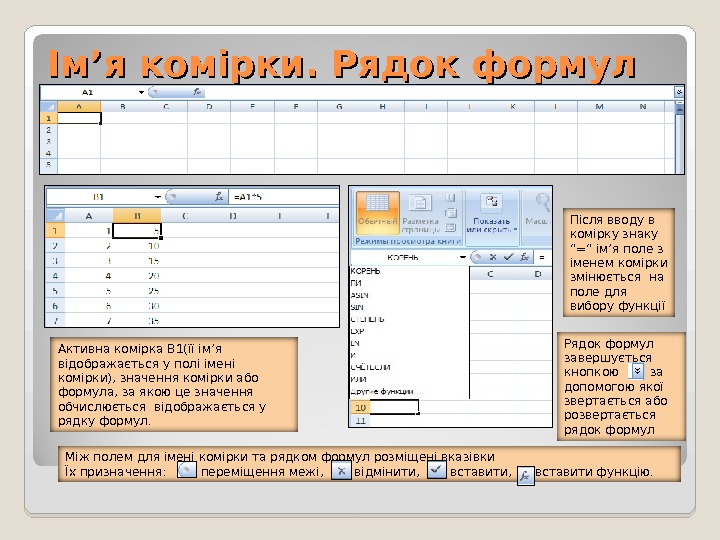Select column header M in the top spreadsheet
Viewport: 720px width, 540px height.
(x=599, y=107)
